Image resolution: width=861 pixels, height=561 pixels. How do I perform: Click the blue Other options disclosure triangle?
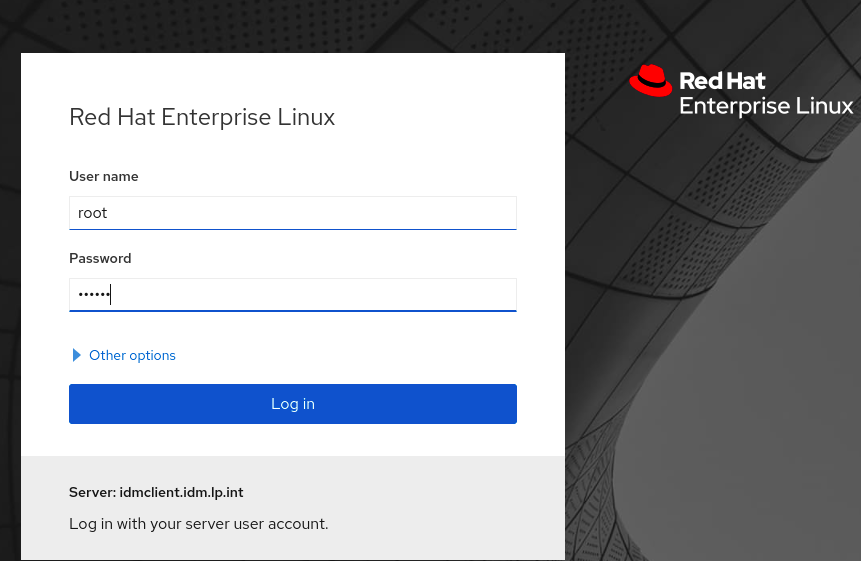76,355
